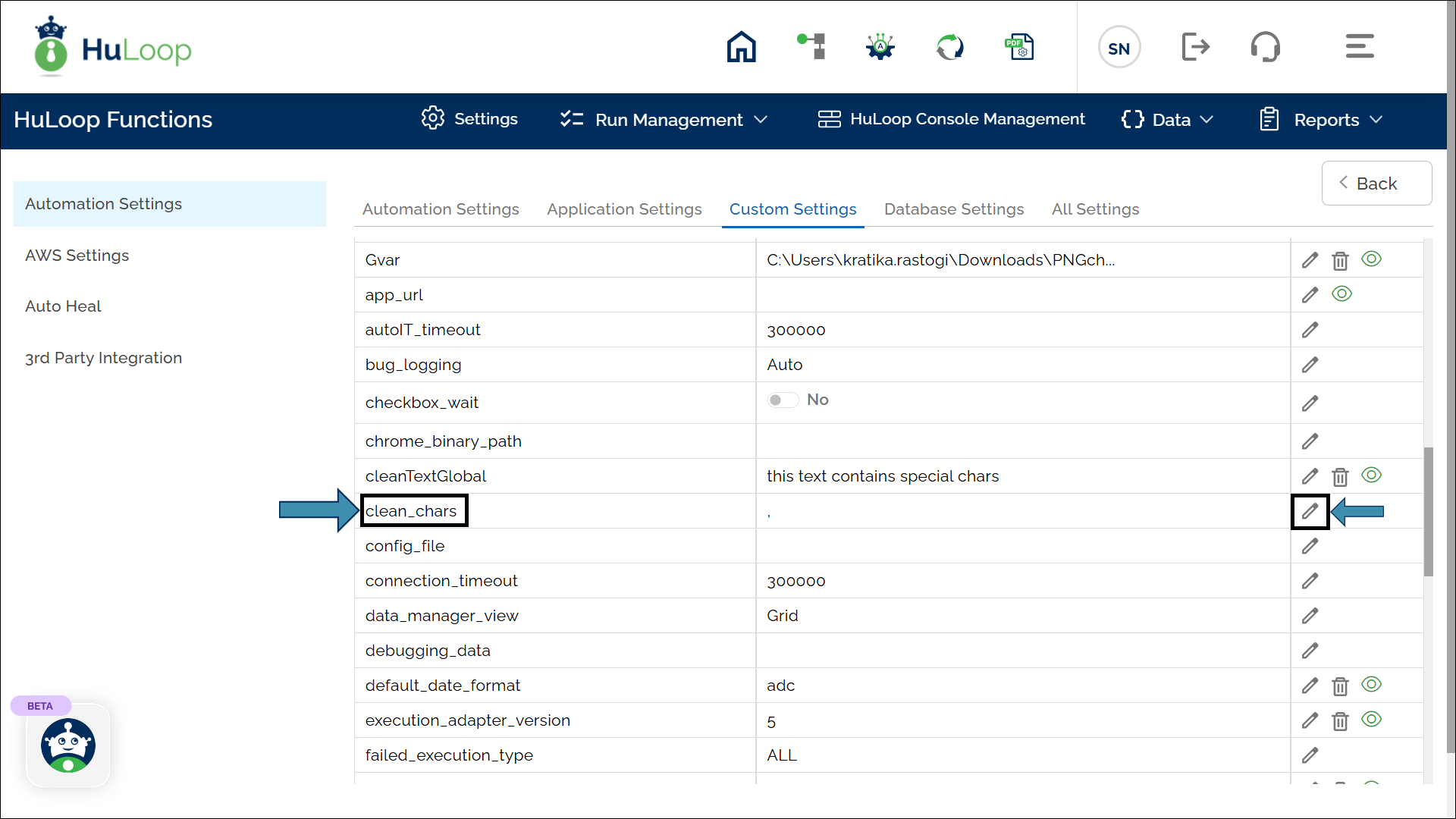1456x819 pixels.
Task: Open headset support icon
Action: tap(1265, 47)
